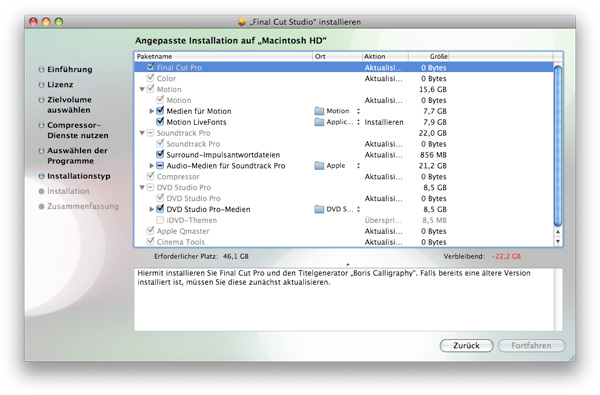
Task: Click the Motion folder icon in Ort column
Action: pos(319,111)
